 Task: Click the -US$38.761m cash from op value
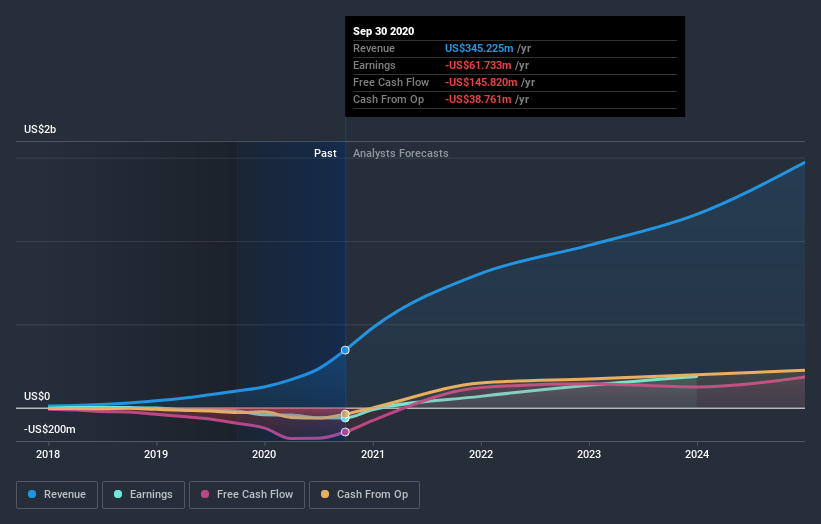[x=478, y=99]
